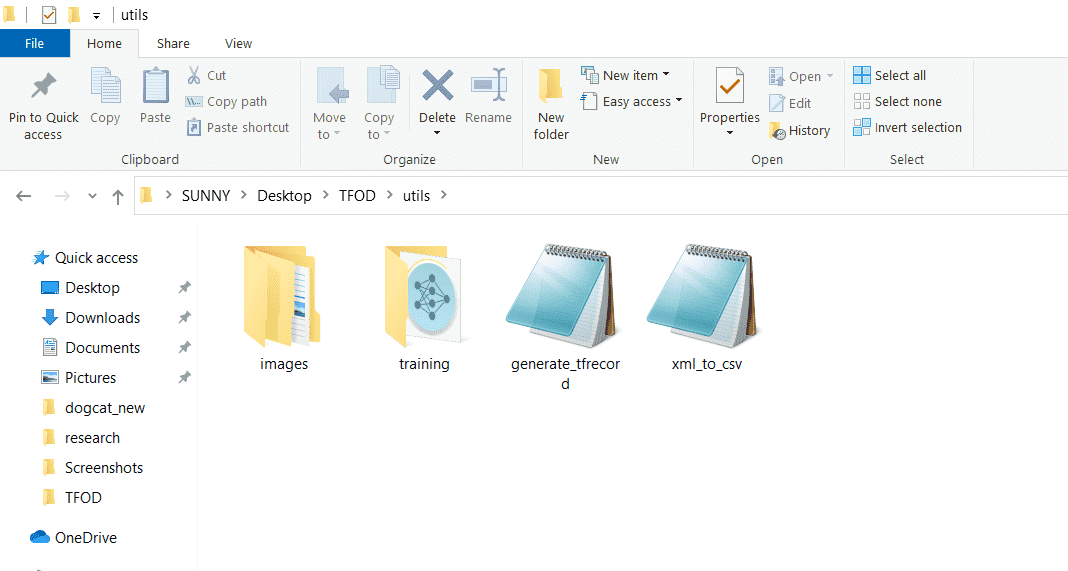Image resolution: width=1068 pixels, height=571 pixels.
Task: Navigate to TFOD in the address bar
Action: pyautogui.click(x=358, y=196)
